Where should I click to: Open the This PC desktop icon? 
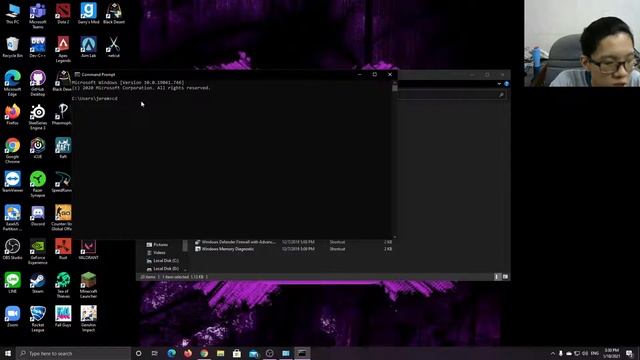click(12, 13)
